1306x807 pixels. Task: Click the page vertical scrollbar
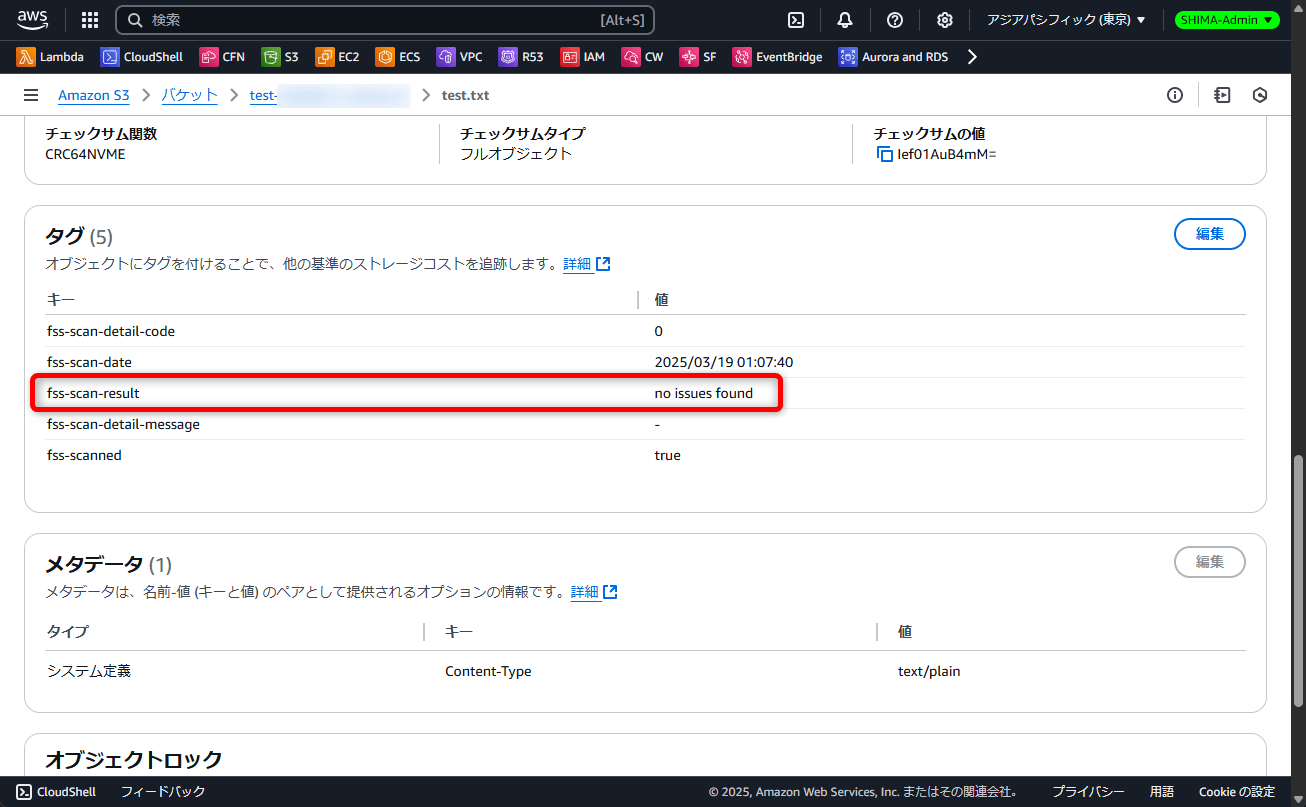1299,580
